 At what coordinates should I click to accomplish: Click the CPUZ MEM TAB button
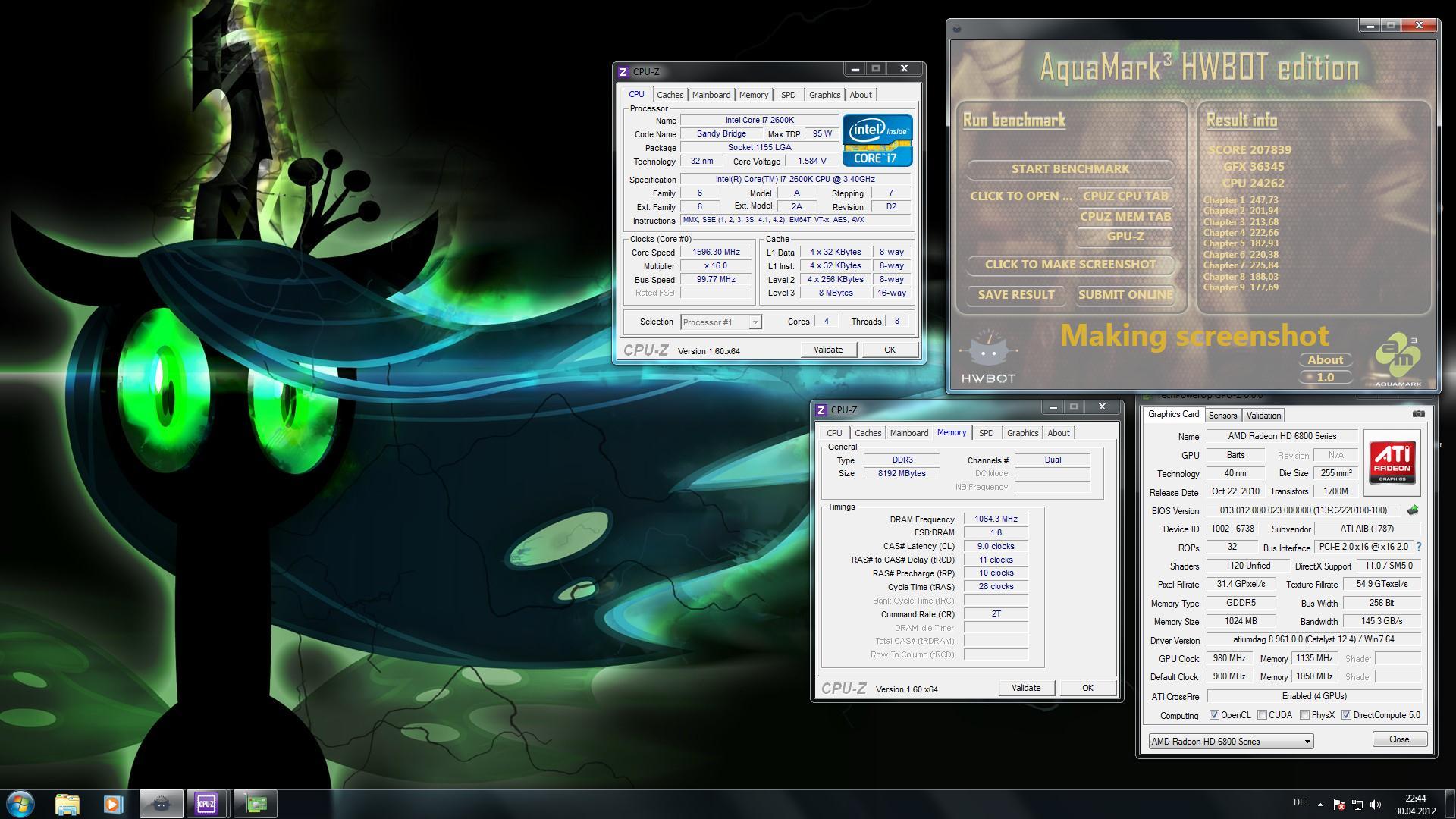pos(1125,217)
